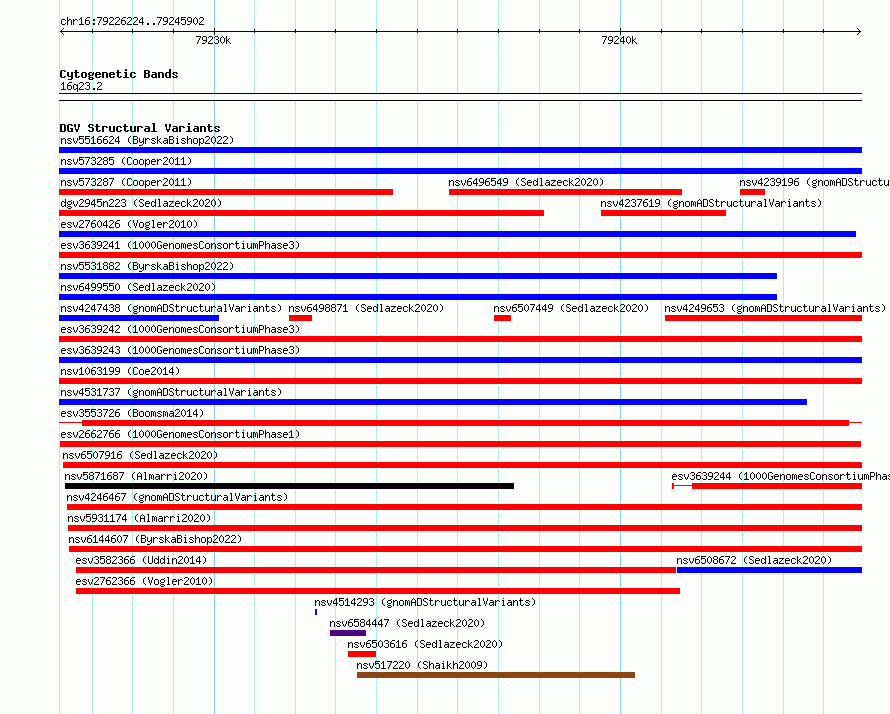Click the red nsv6503616 variant bar
Viewport: 890px width, 714px height.
coord(362,654)
